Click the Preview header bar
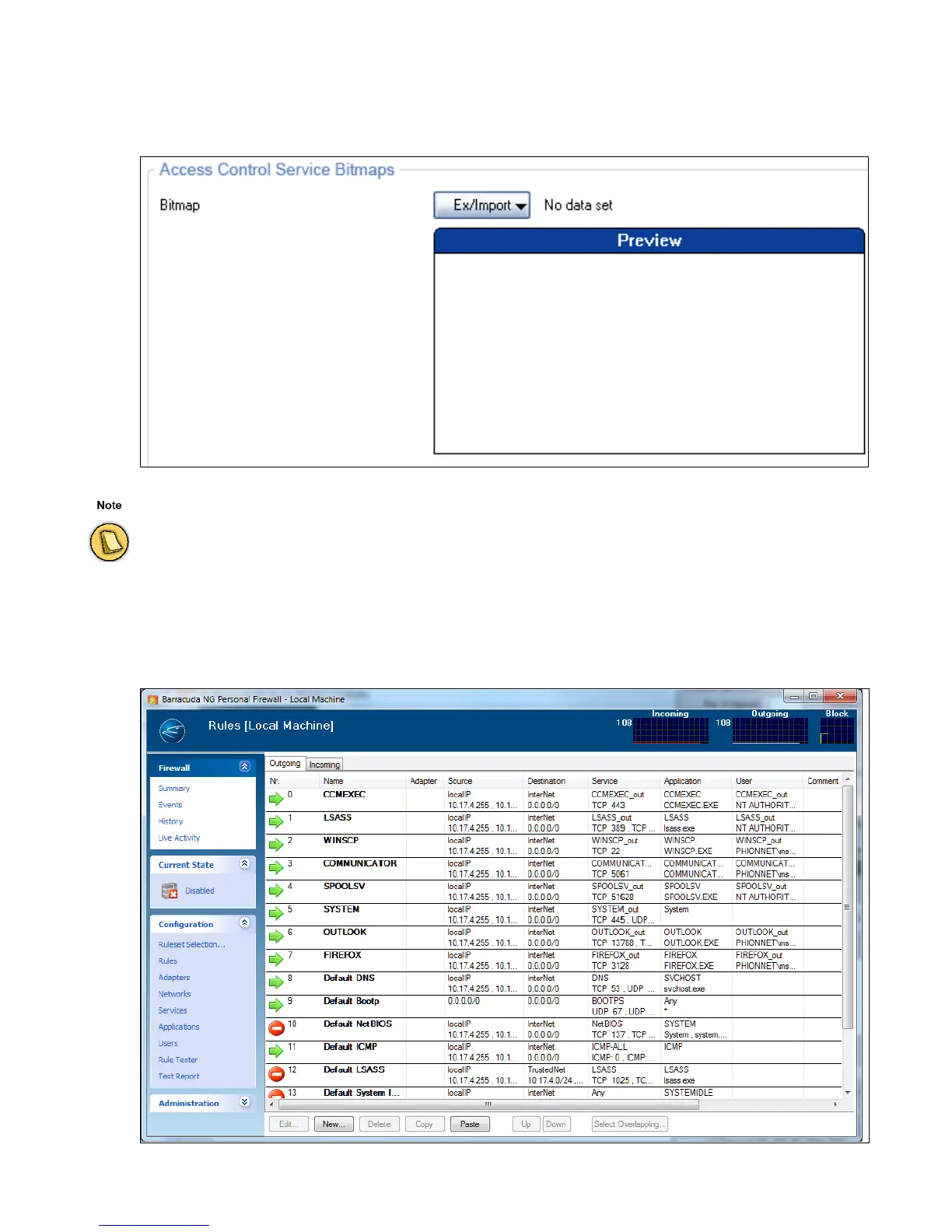The height and width of the screenshot is (1232, 952). (649, 240)
